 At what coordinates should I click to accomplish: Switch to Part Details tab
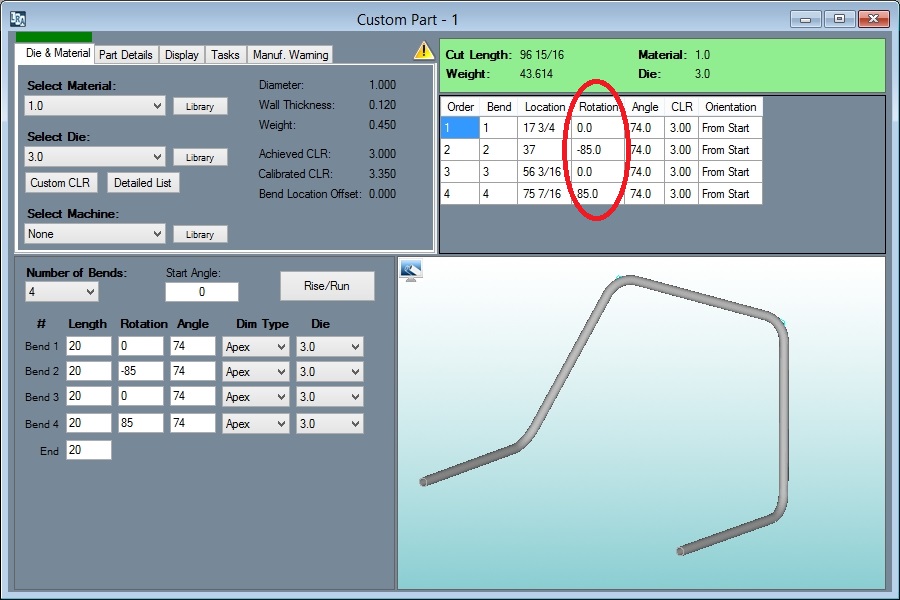click(126, 55)
